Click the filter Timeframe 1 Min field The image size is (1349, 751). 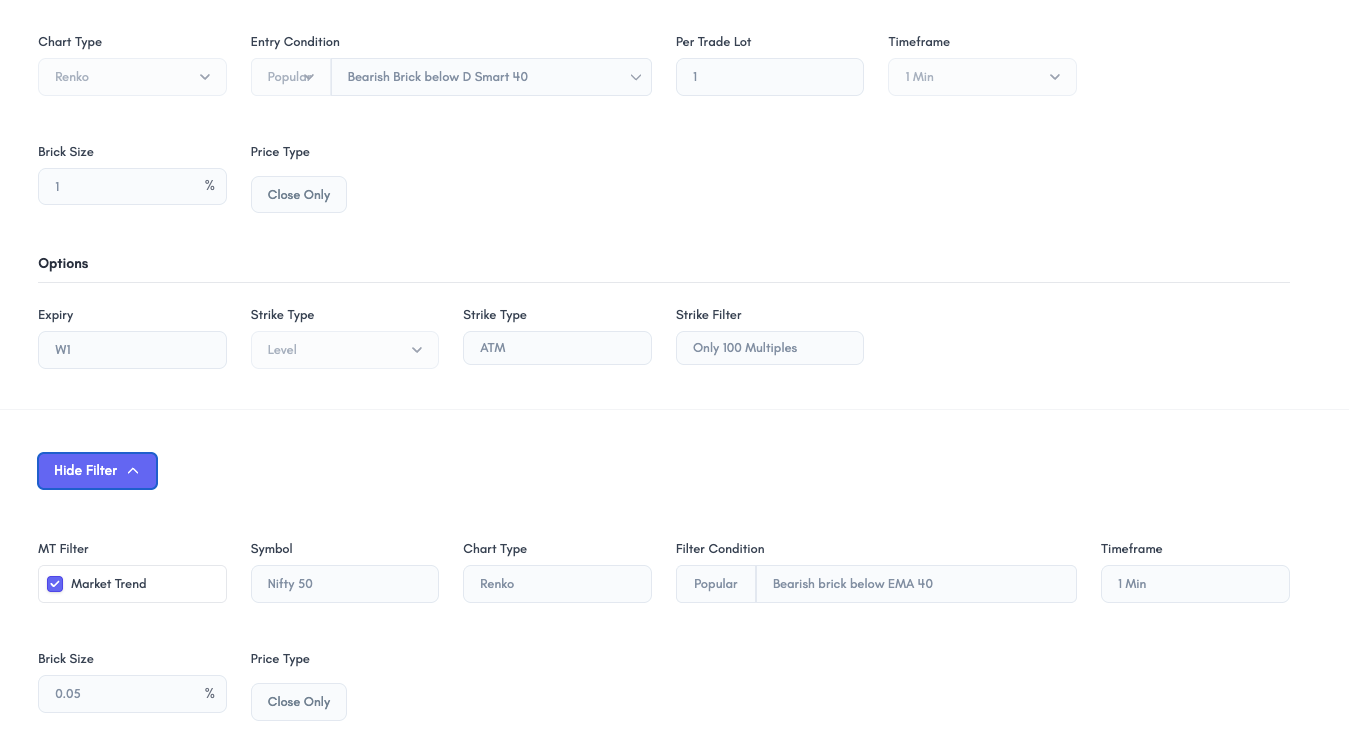click(1194, 584)
